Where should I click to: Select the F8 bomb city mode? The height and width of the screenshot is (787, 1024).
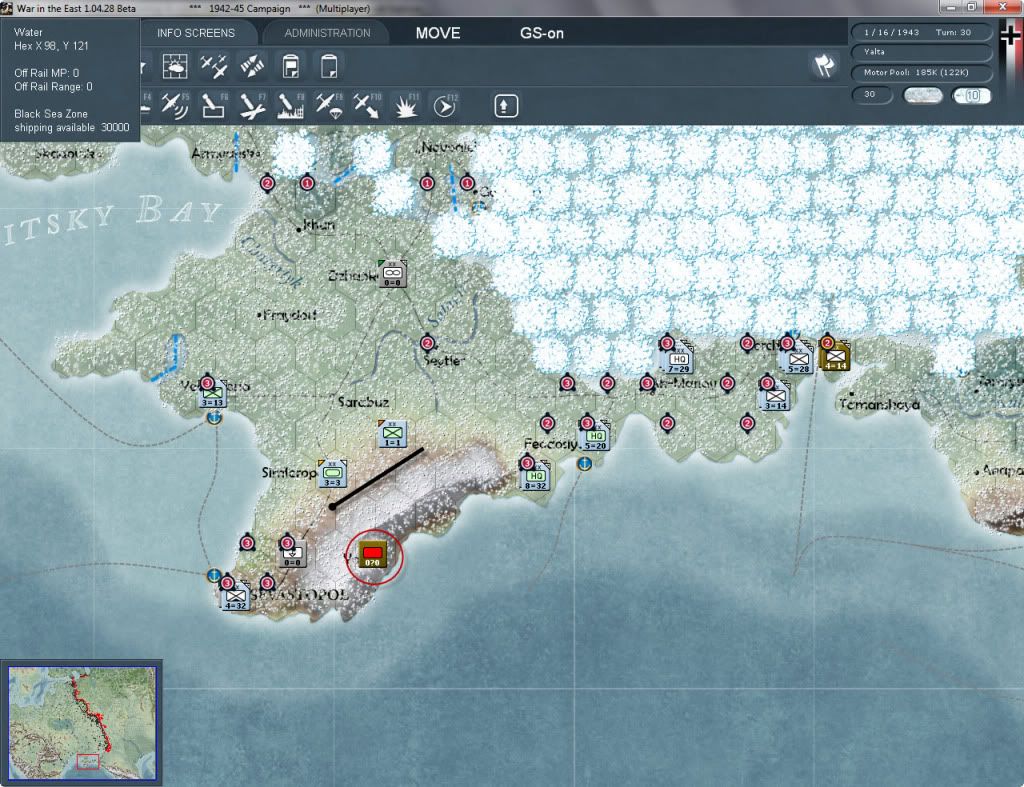point(291,106)
